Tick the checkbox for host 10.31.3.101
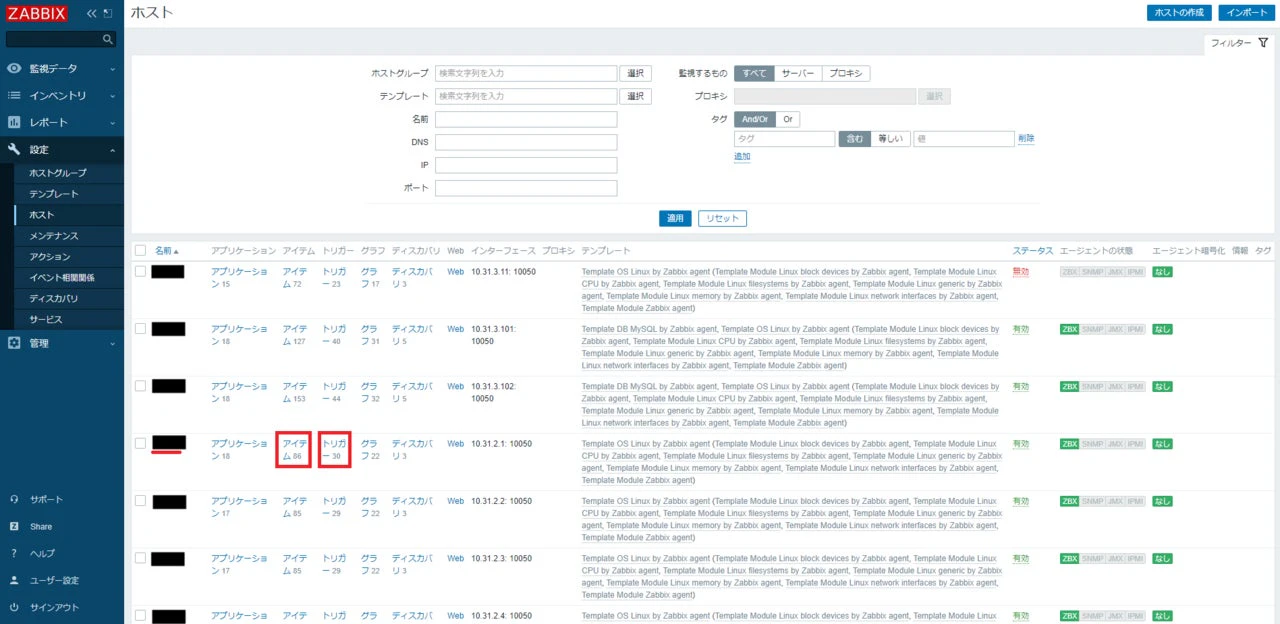1280x624 pixels. (x=140, y=328)
